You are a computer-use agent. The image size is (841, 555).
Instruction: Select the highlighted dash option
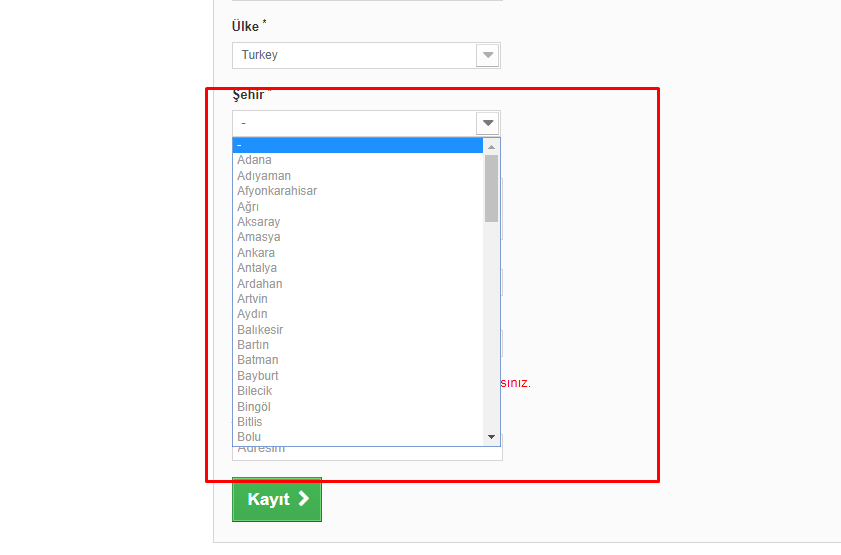click(x=357, y=146)
